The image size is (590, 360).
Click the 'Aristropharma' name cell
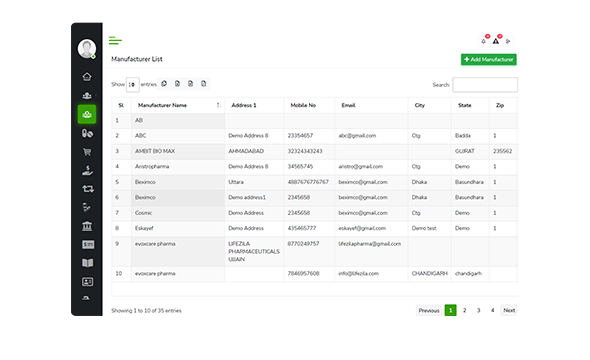[178, 167]
